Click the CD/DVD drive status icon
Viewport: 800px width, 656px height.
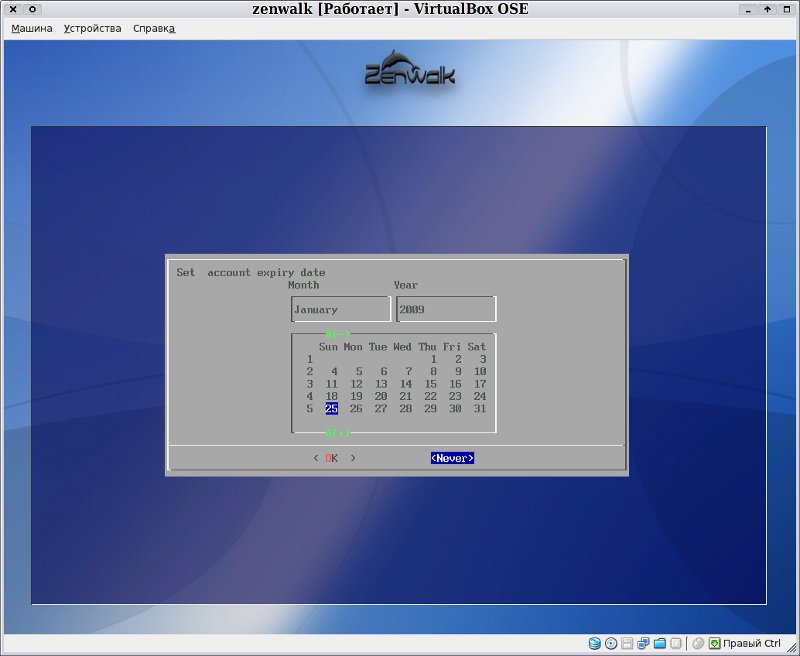(x=611, y=643)
